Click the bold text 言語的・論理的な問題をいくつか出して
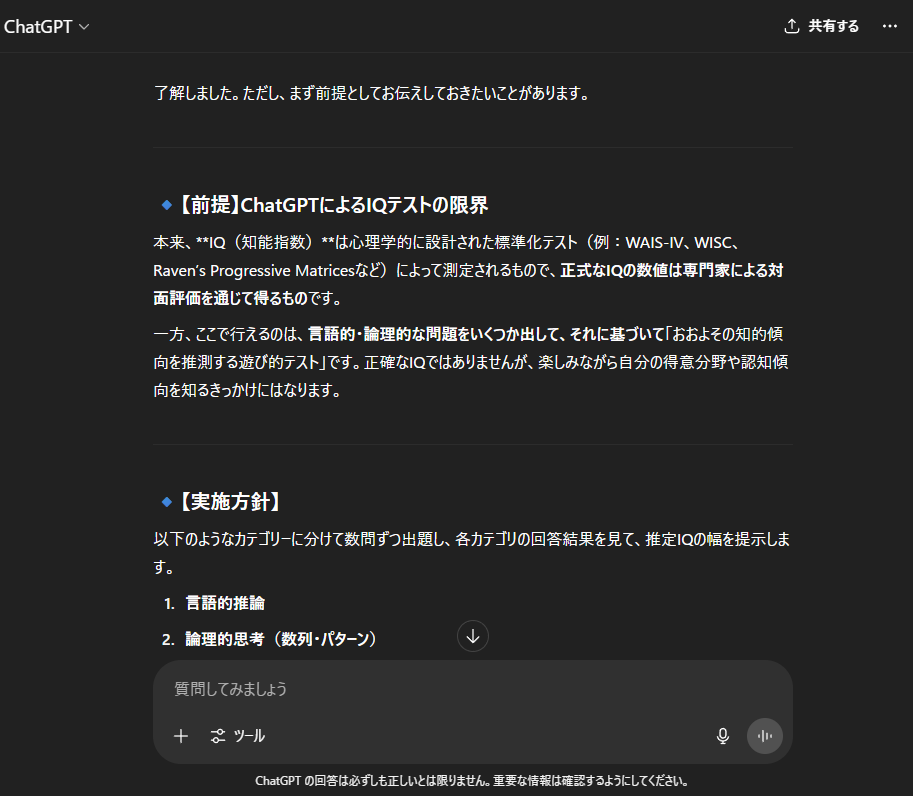 coord(436,334)
